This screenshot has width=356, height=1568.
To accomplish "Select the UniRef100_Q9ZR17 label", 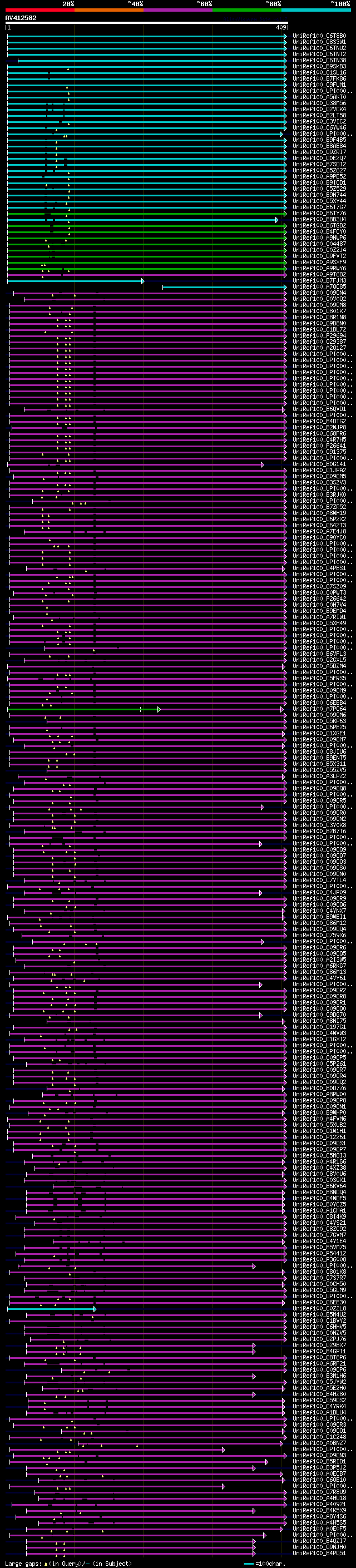I will 319,152.
